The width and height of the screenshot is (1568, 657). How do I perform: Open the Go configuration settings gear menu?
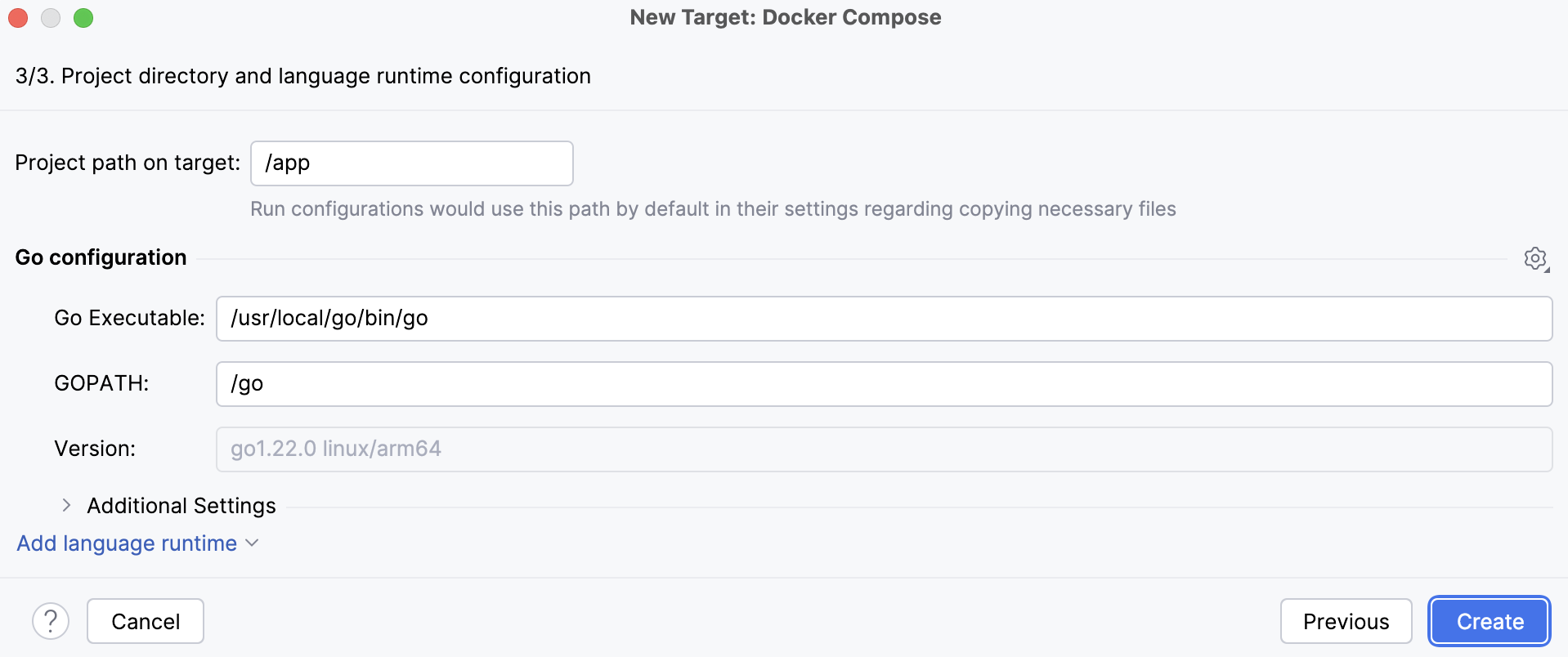[1535, 258]
